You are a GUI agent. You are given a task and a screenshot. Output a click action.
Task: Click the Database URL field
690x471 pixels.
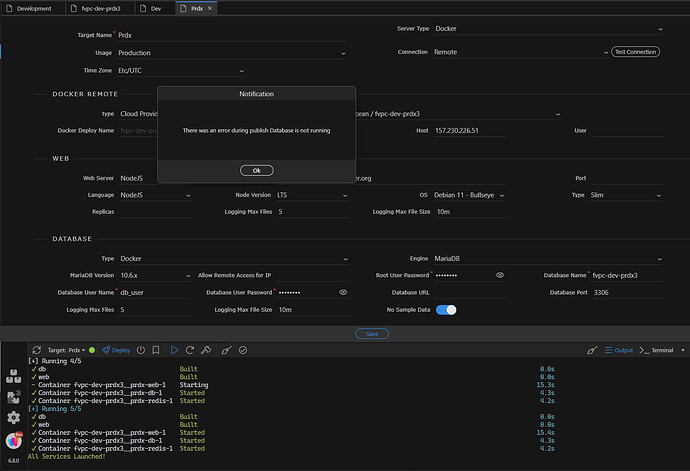(x=469, y=292)
